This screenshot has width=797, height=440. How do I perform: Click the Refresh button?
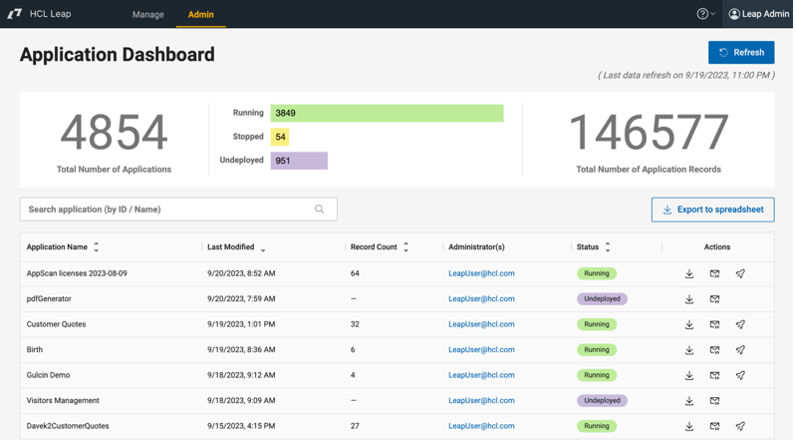(741, 53)
